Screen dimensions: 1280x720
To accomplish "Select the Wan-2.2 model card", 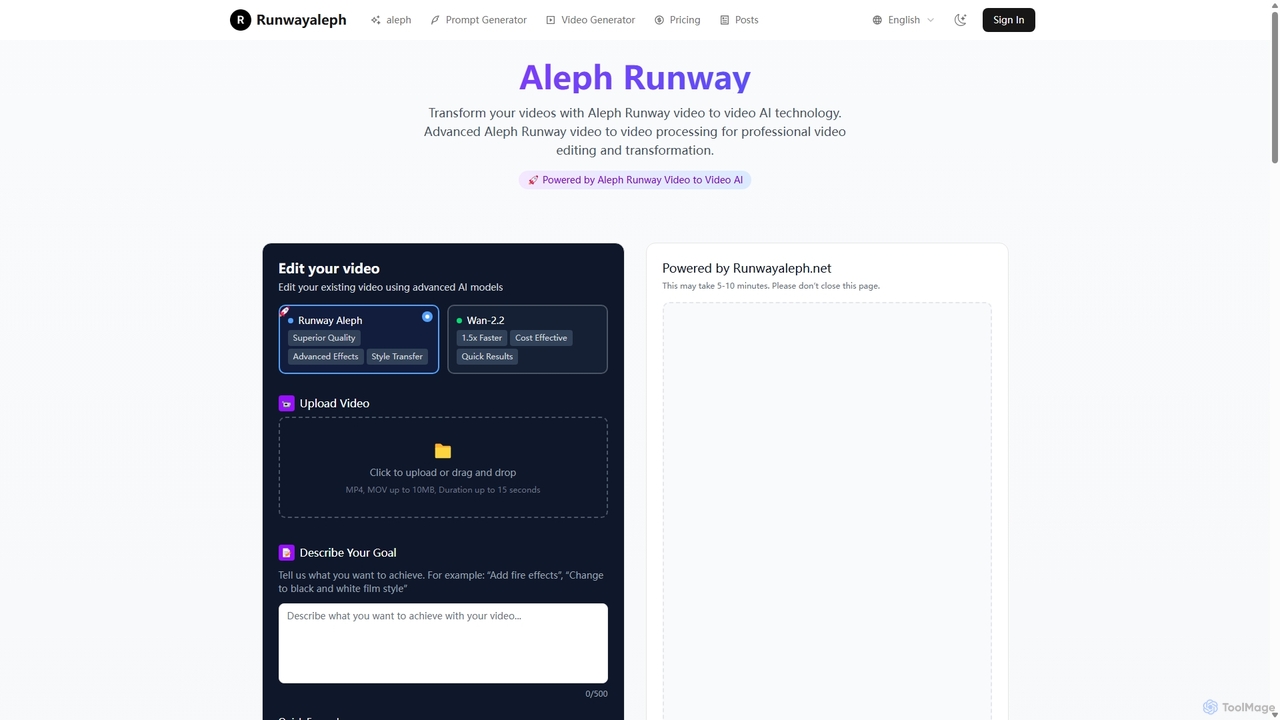I will click(x=527, y=339).
